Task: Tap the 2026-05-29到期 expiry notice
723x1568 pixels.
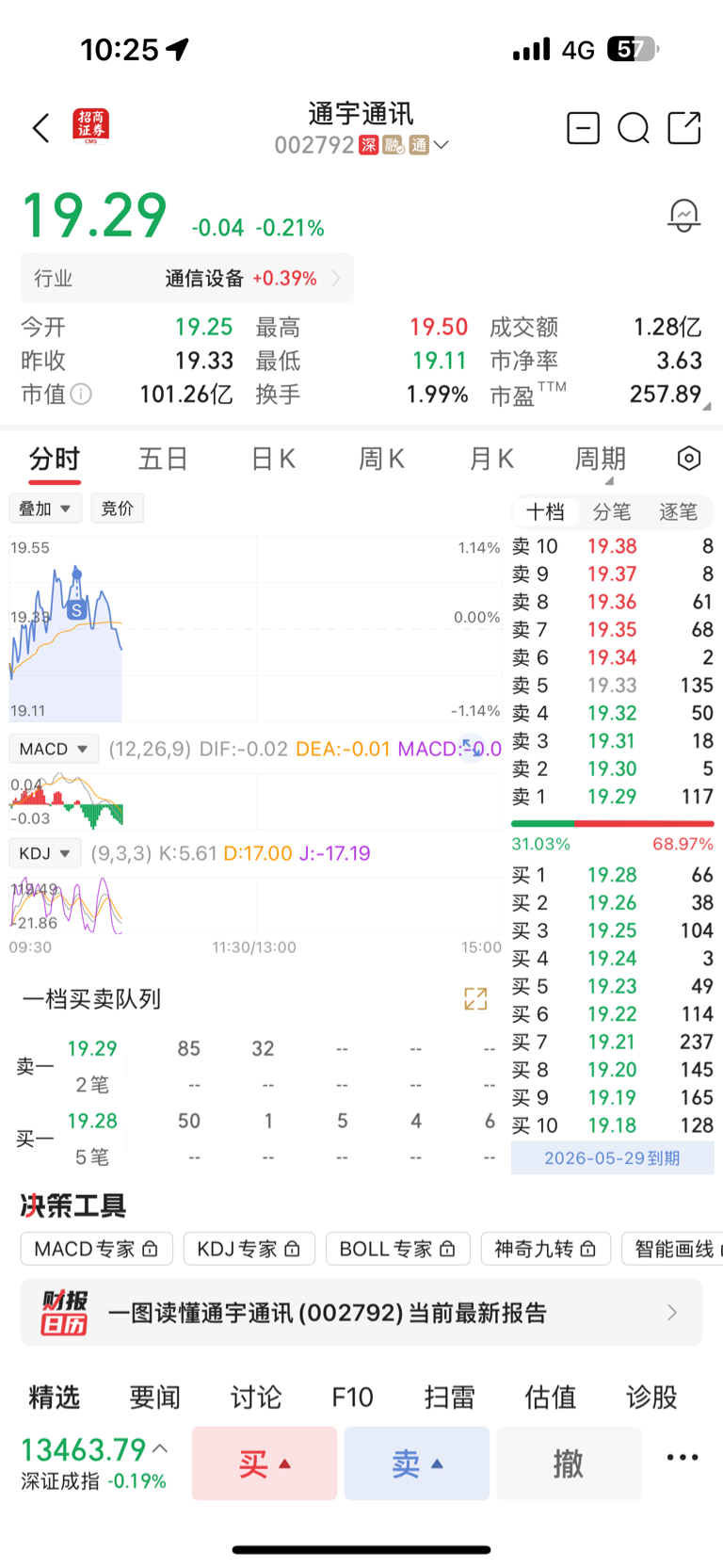Action: click(613, 1158)
